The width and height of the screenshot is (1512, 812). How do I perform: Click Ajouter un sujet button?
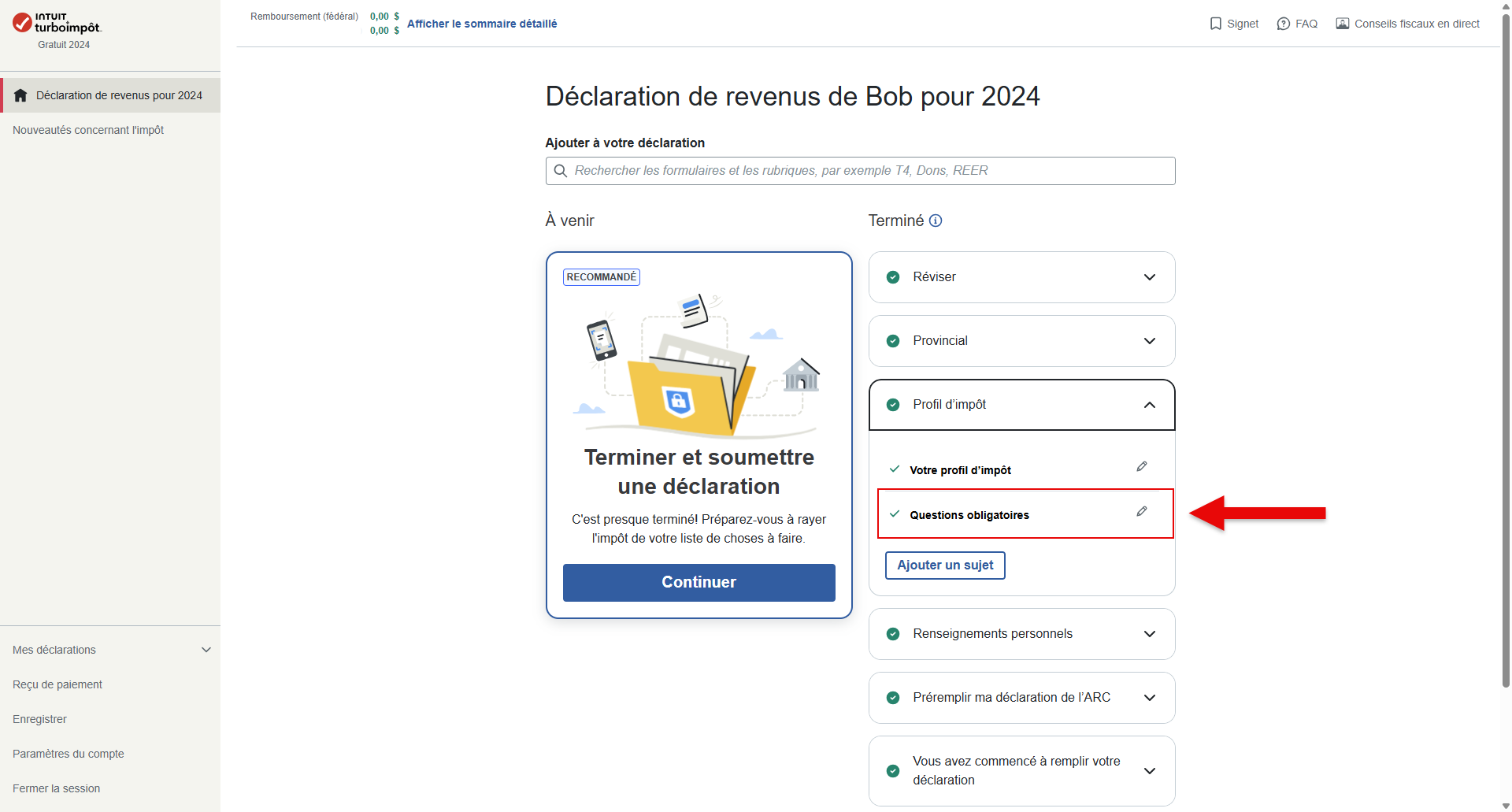[x=945, y=565]
